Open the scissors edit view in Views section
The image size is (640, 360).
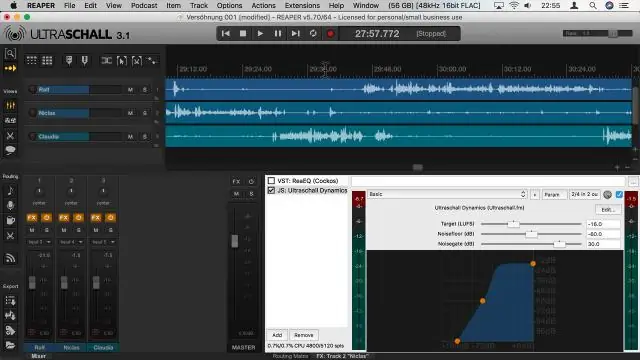tap(10, 136)
